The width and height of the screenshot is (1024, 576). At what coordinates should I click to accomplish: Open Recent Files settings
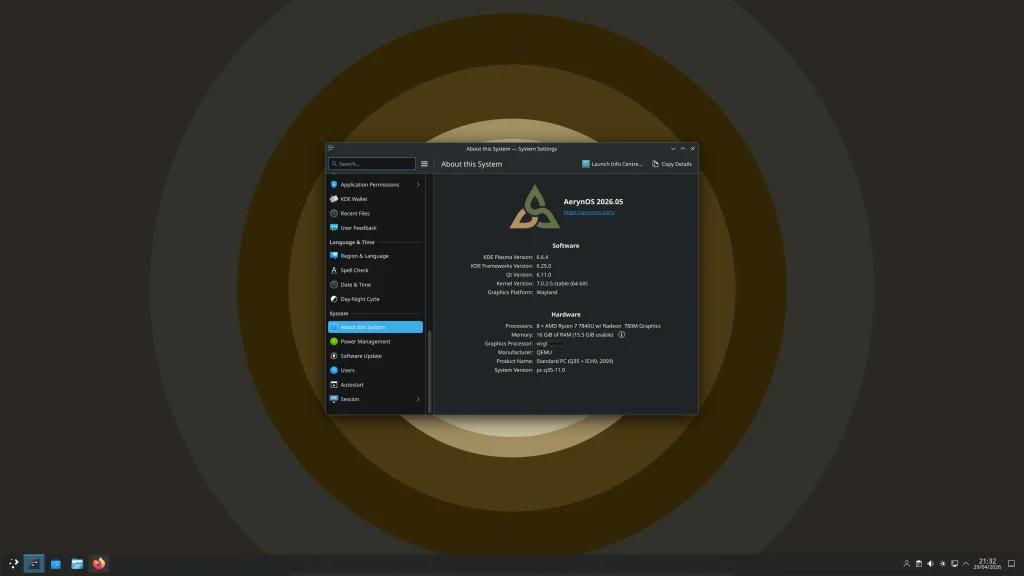click(376, 213)
